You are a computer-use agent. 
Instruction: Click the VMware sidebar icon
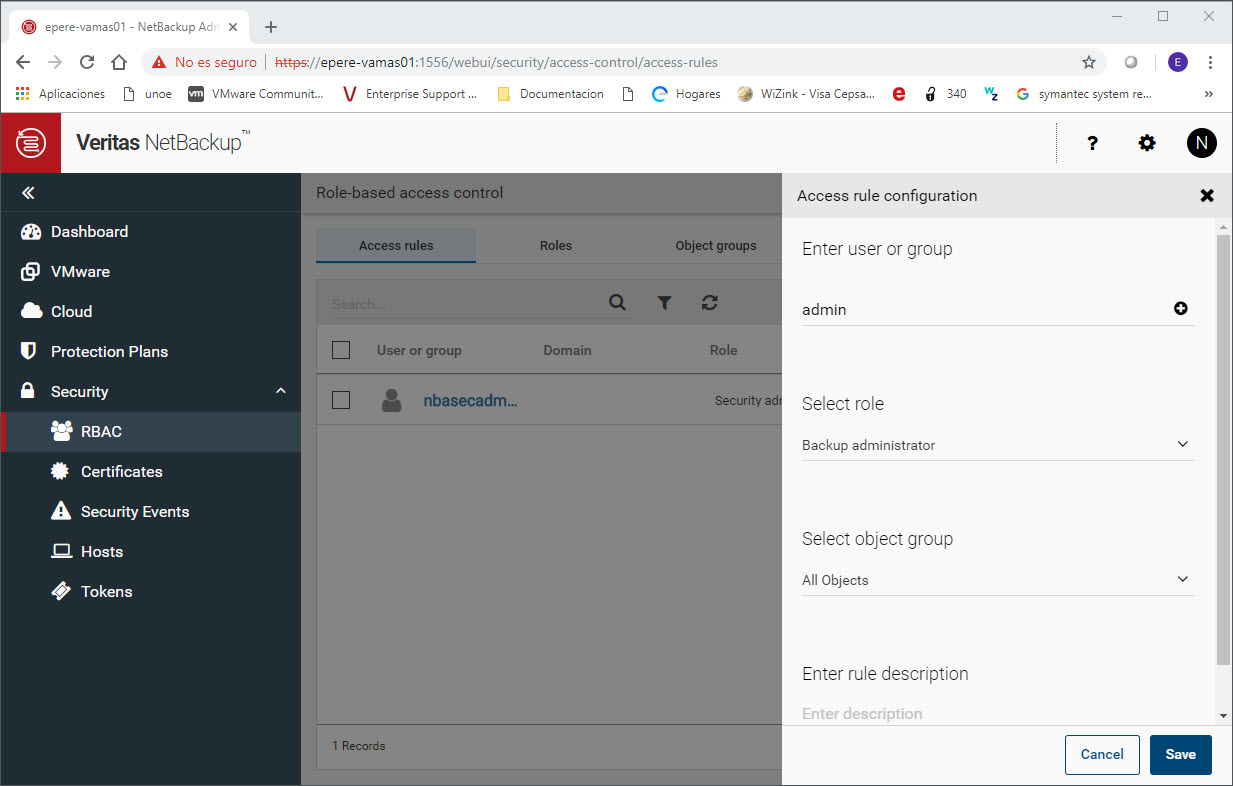click(x=31, y=271)
